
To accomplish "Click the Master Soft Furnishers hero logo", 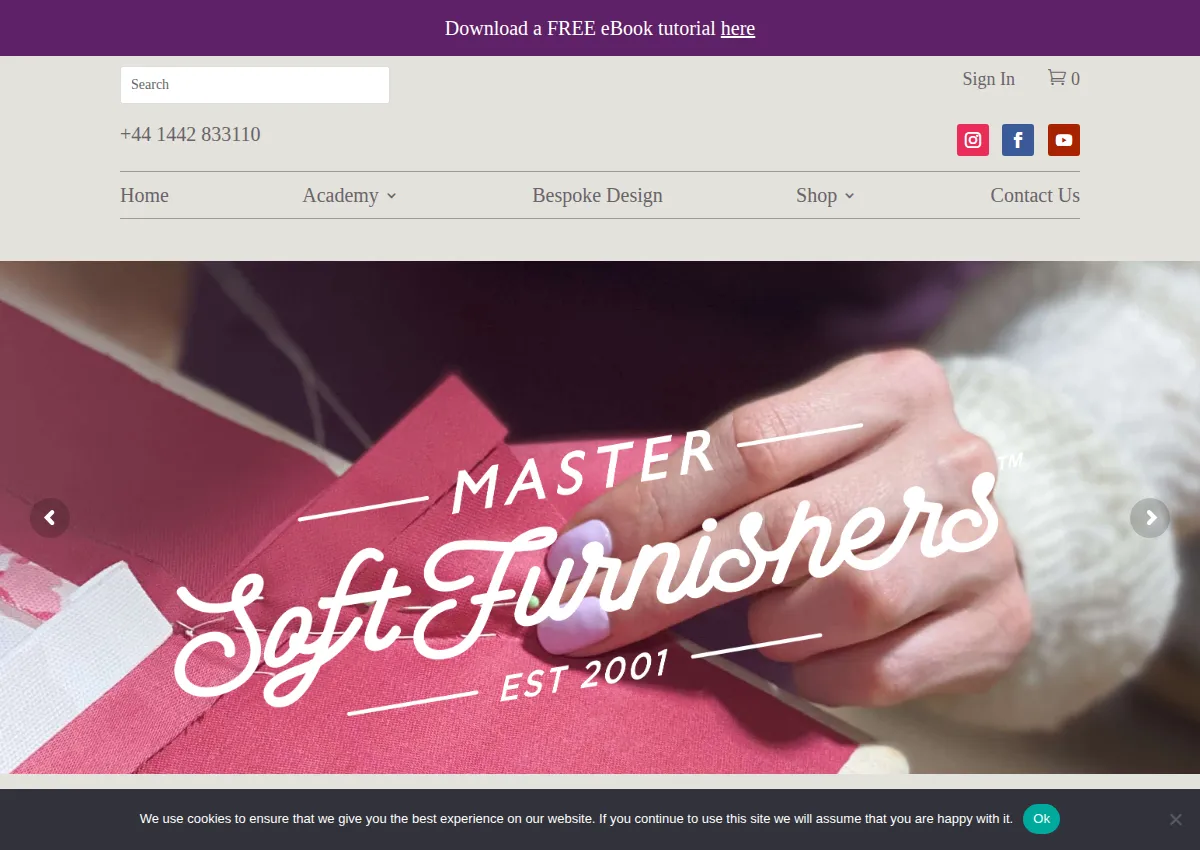I will point(600,570).
